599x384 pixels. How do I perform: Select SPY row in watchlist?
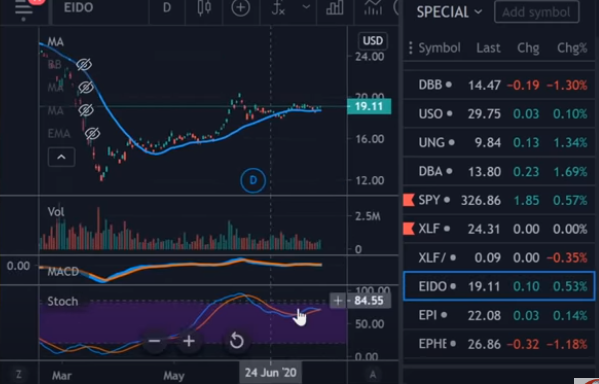click(x=499, y=200)
